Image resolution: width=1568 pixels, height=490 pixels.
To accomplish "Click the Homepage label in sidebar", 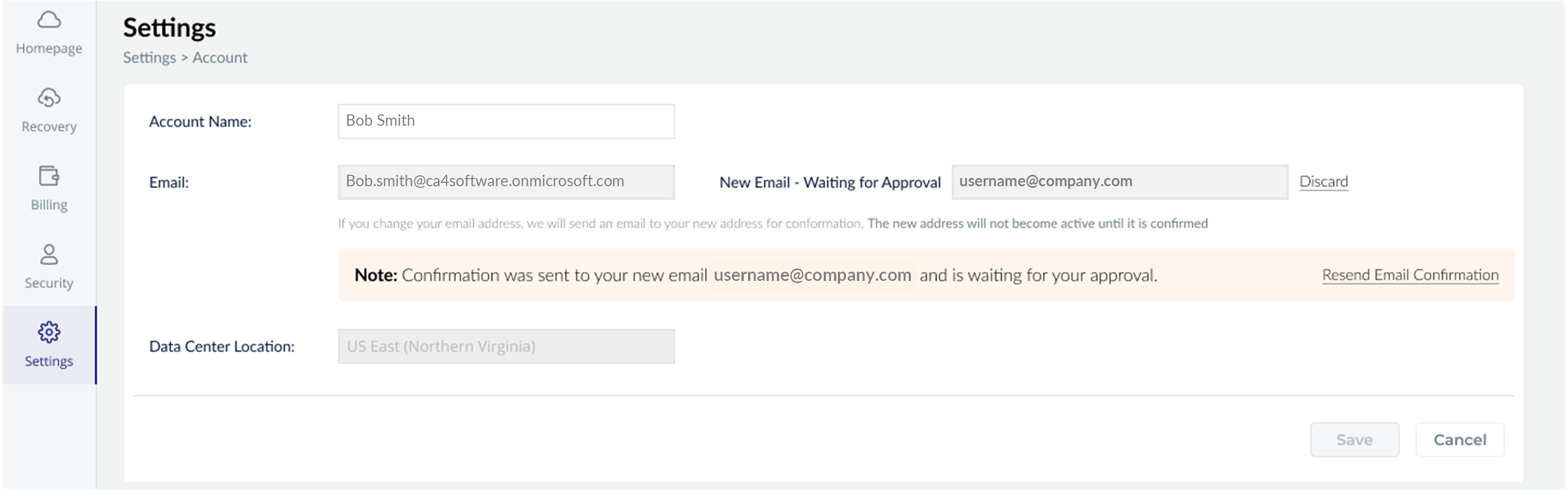I will (48, 47).
